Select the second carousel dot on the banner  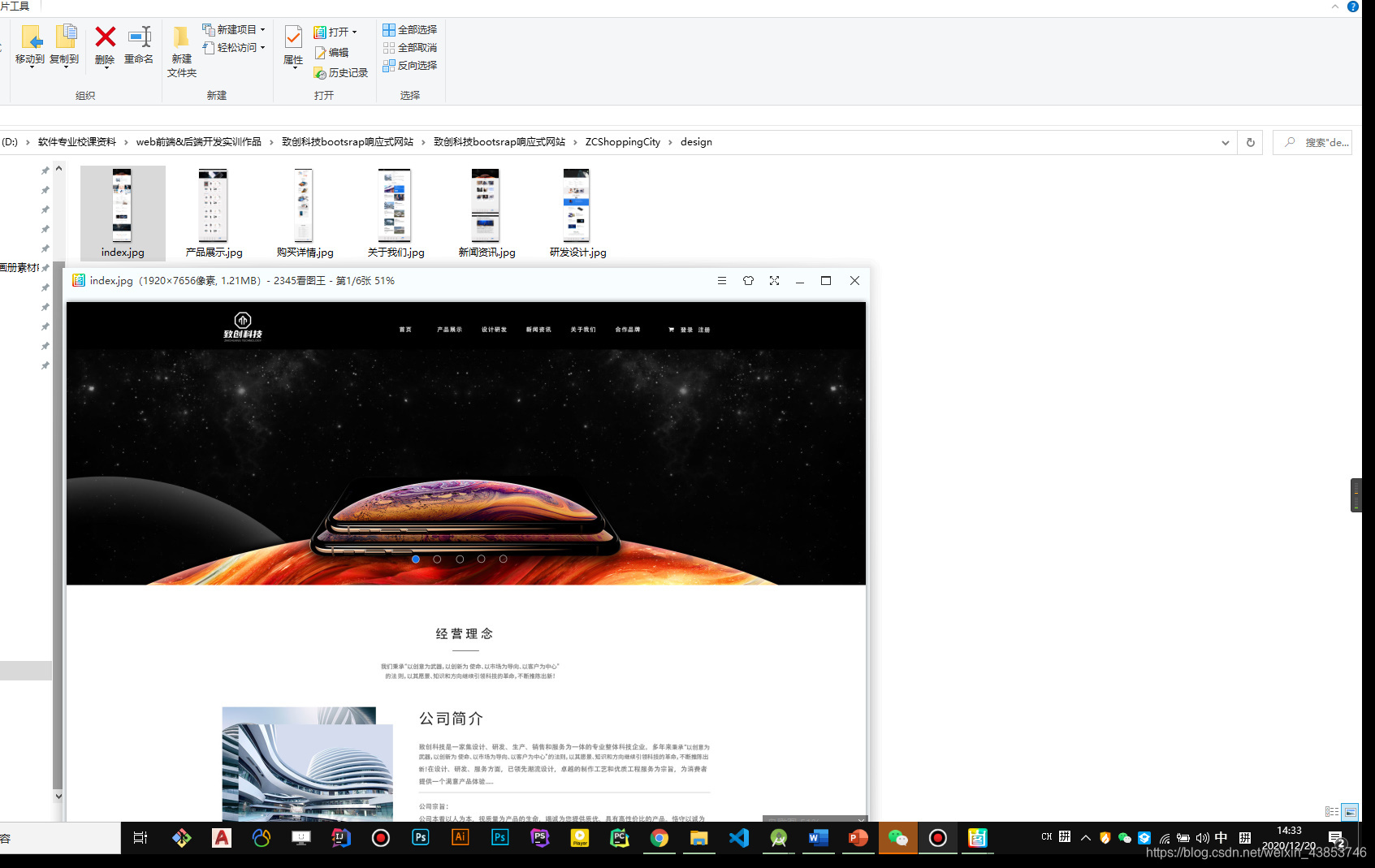[437, 559]
